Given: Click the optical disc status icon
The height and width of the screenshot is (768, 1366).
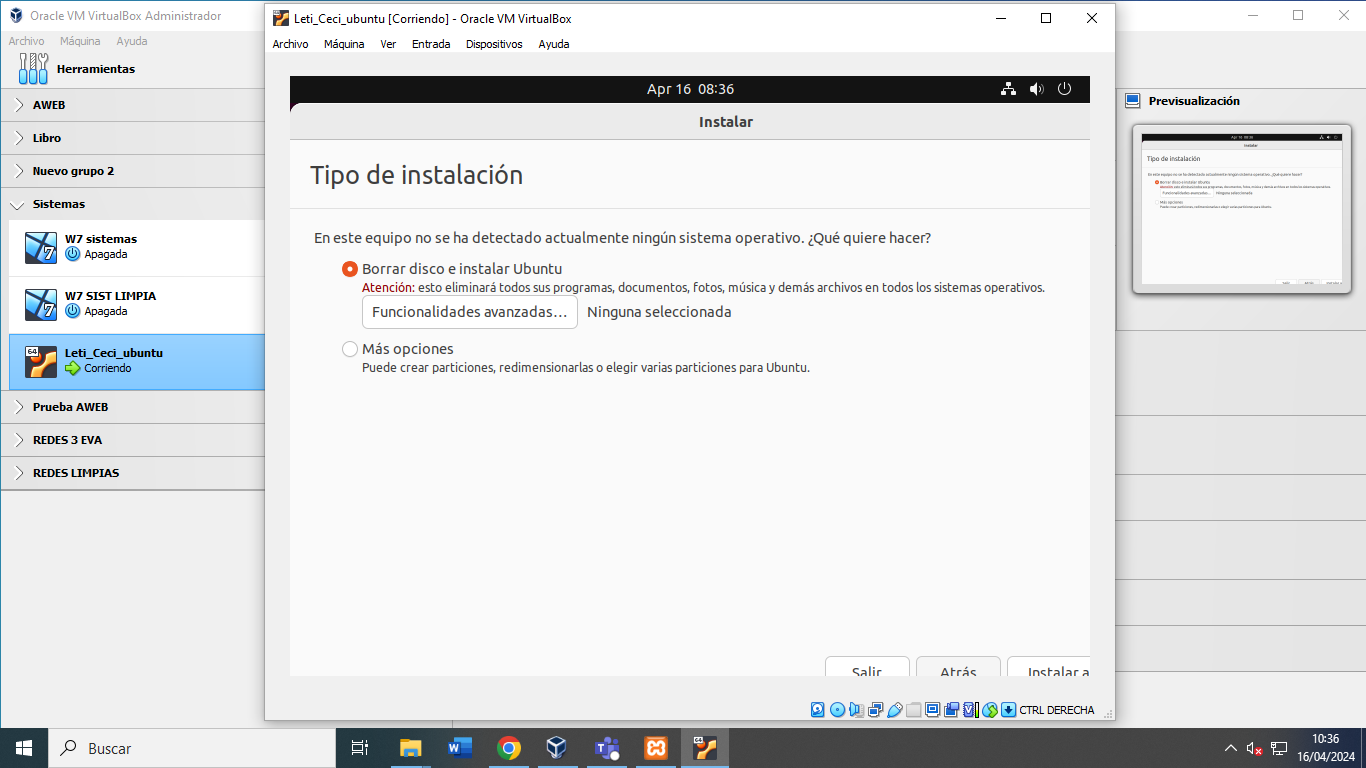Looking at the screenshot, I should click(x=837, y=710).
